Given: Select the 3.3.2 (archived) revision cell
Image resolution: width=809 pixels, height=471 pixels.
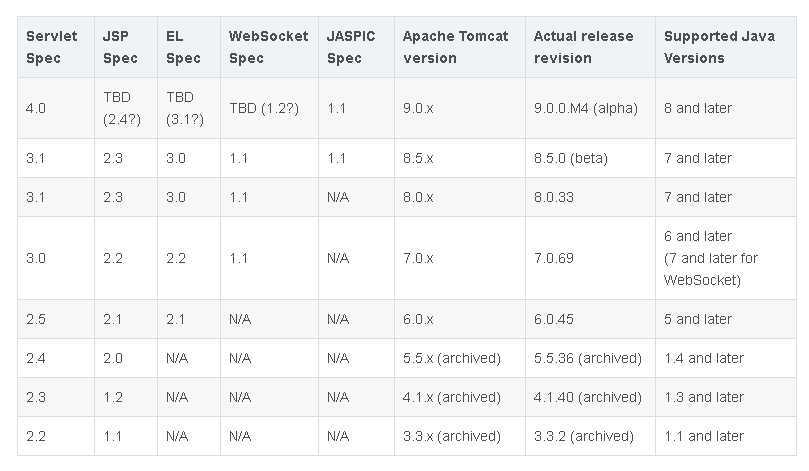Looking at the screenshot, I should [x=591, y=436].
